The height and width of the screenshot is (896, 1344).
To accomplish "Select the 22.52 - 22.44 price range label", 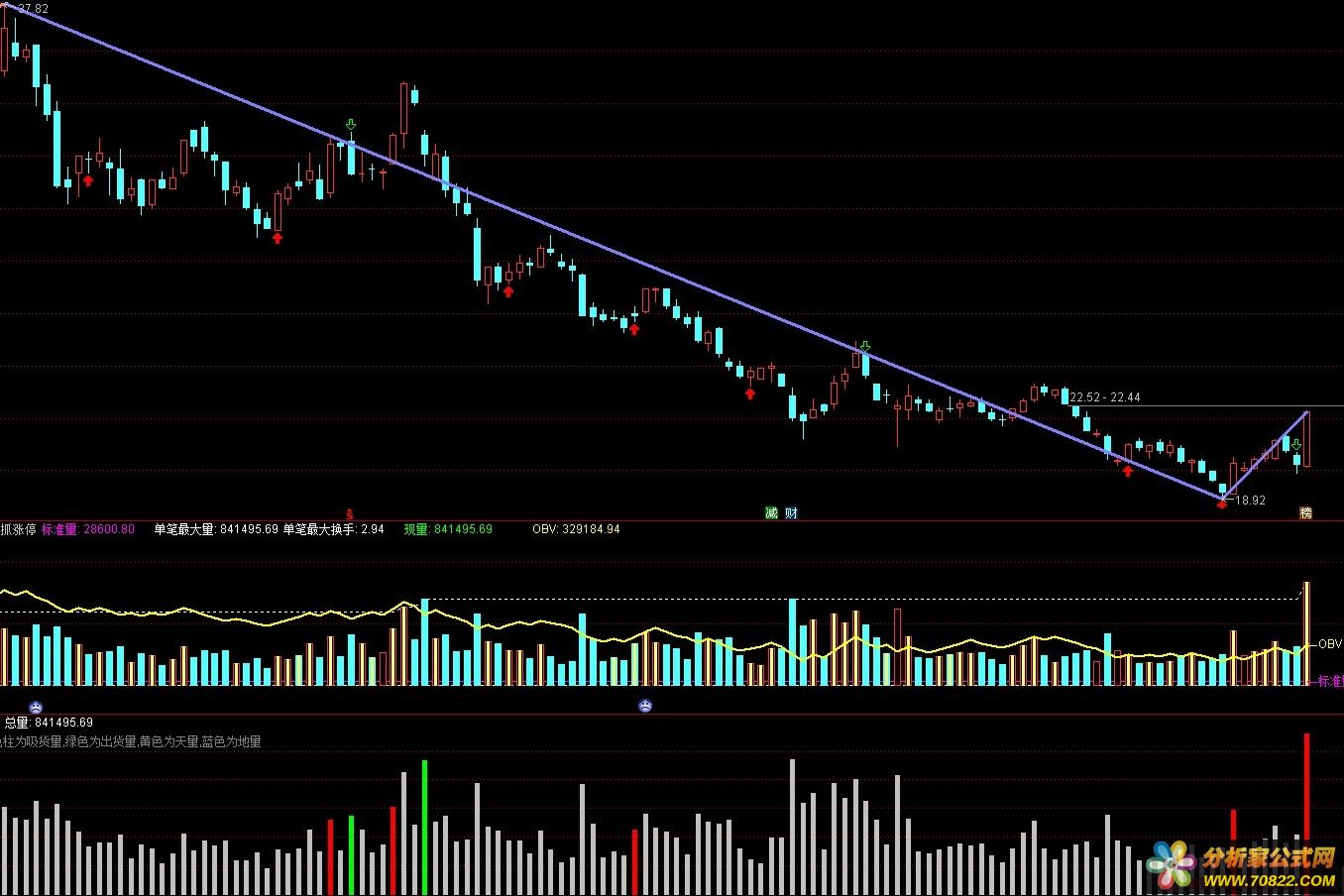I will coord(1105,397).
